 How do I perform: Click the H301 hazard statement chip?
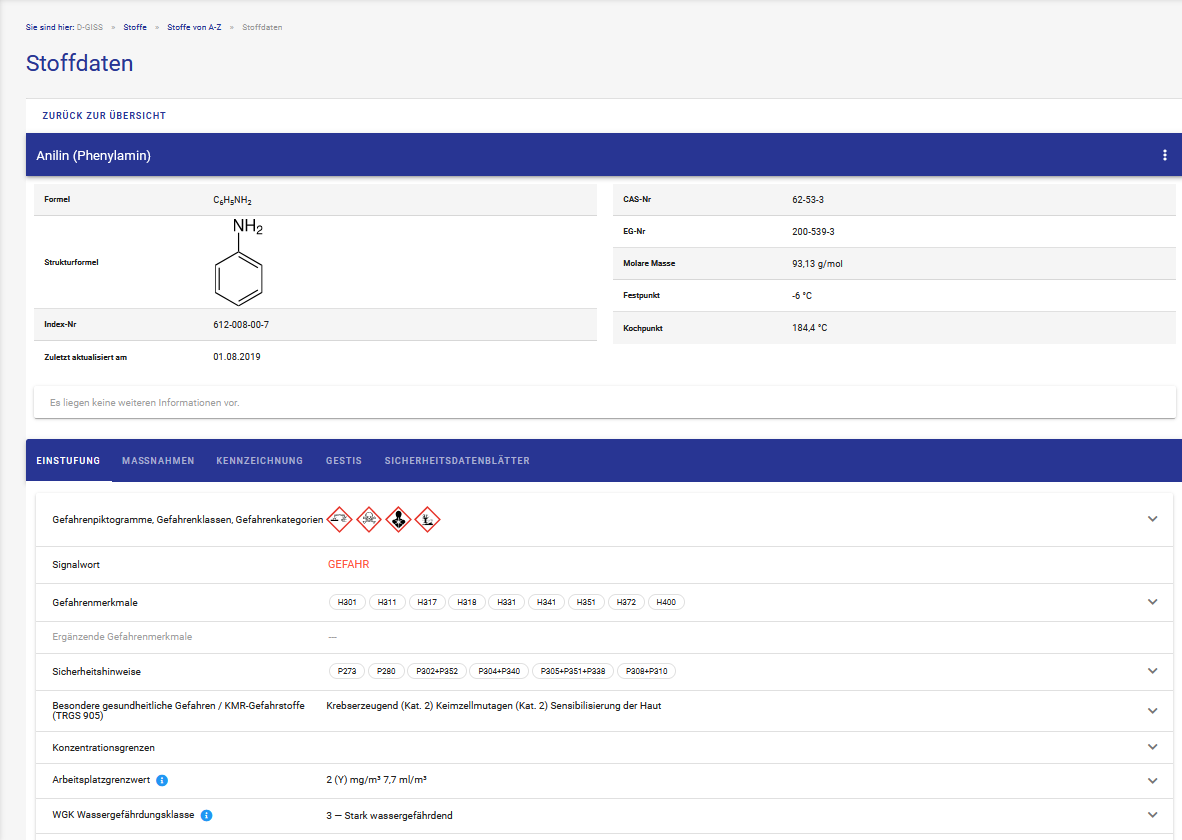348,602
